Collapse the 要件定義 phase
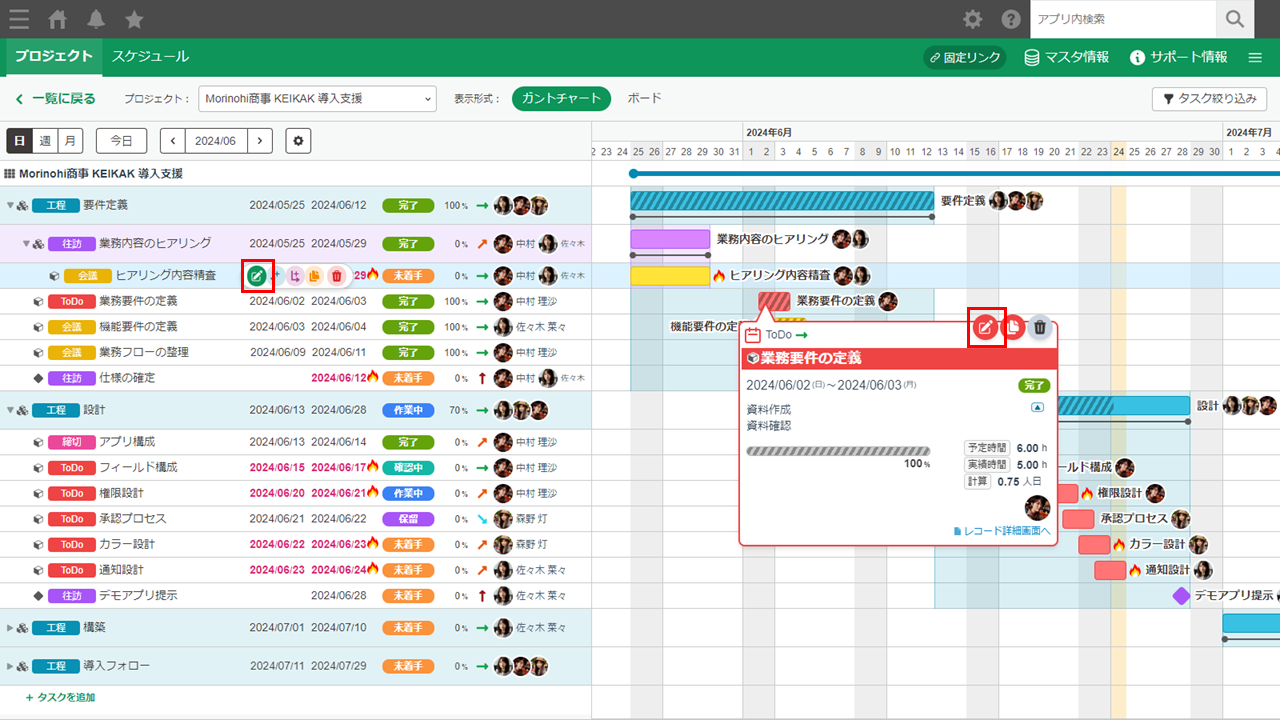This screenshot has width=1280, height=720. pos(10,205)
